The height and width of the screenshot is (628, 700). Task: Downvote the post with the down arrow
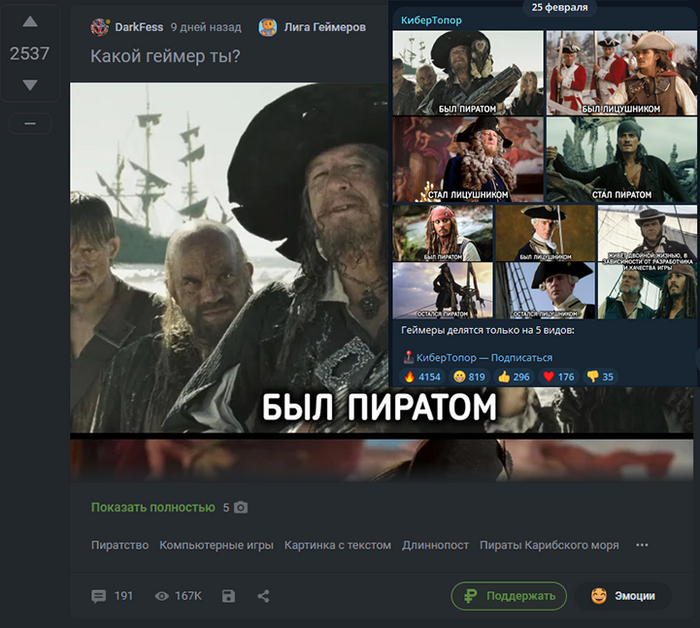tap(30, 85)
